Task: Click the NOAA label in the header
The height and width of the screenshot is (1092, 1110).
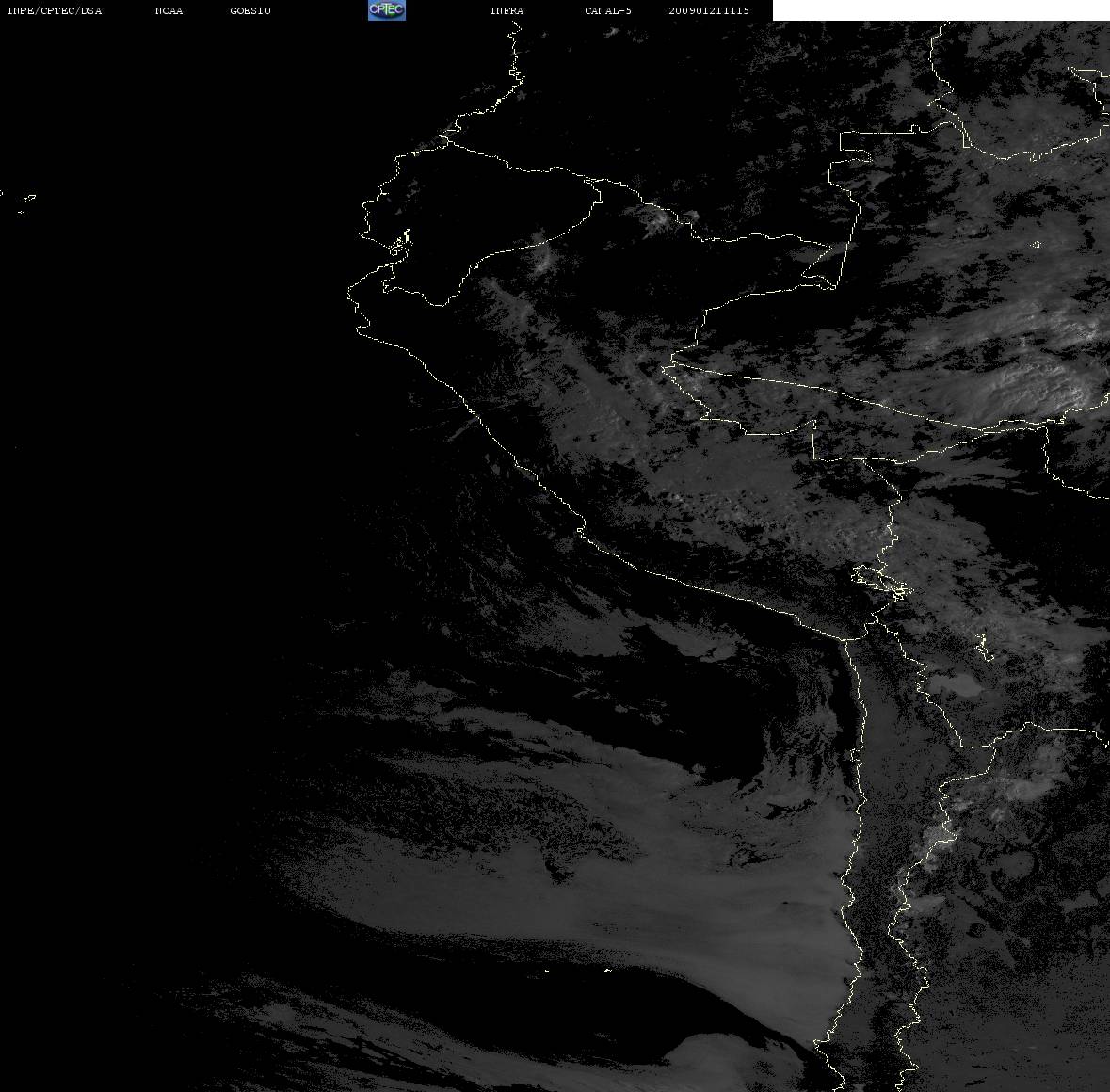Action: pyautogui.click(x=169, y=10)
